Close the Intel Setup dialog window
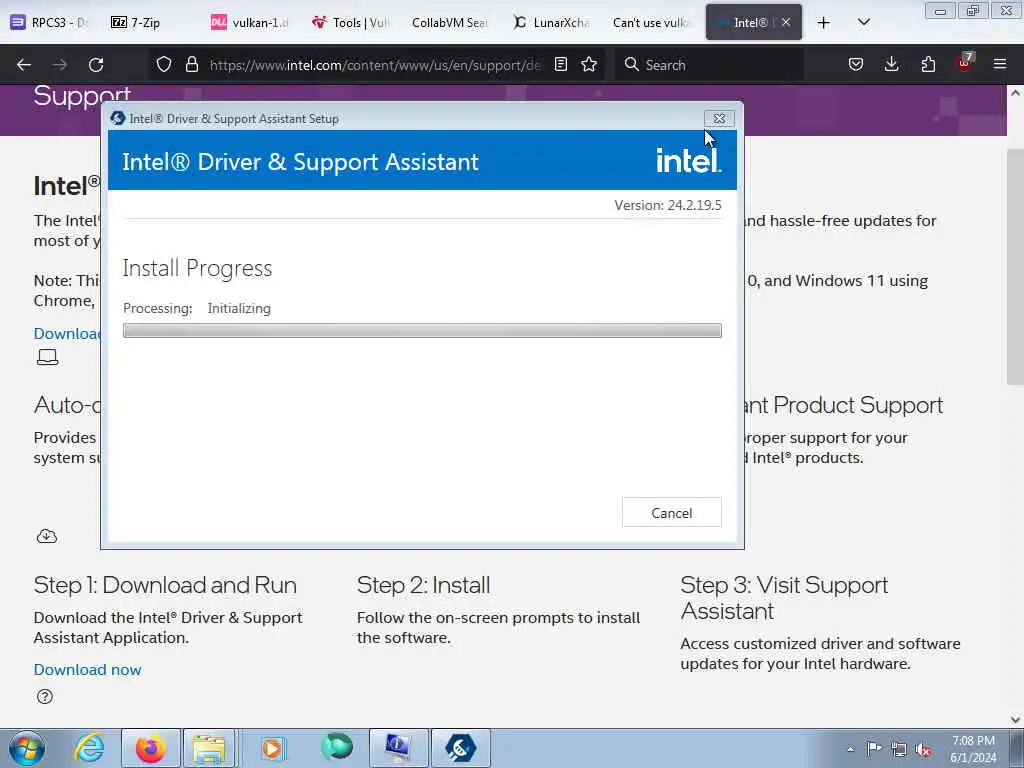This screenshot has height=768, width=1024. (719, 118)
